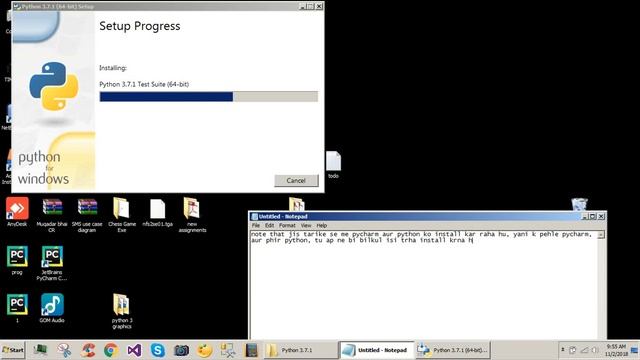Open the first green monitor taskbar icon

click(x=40, y=350)
